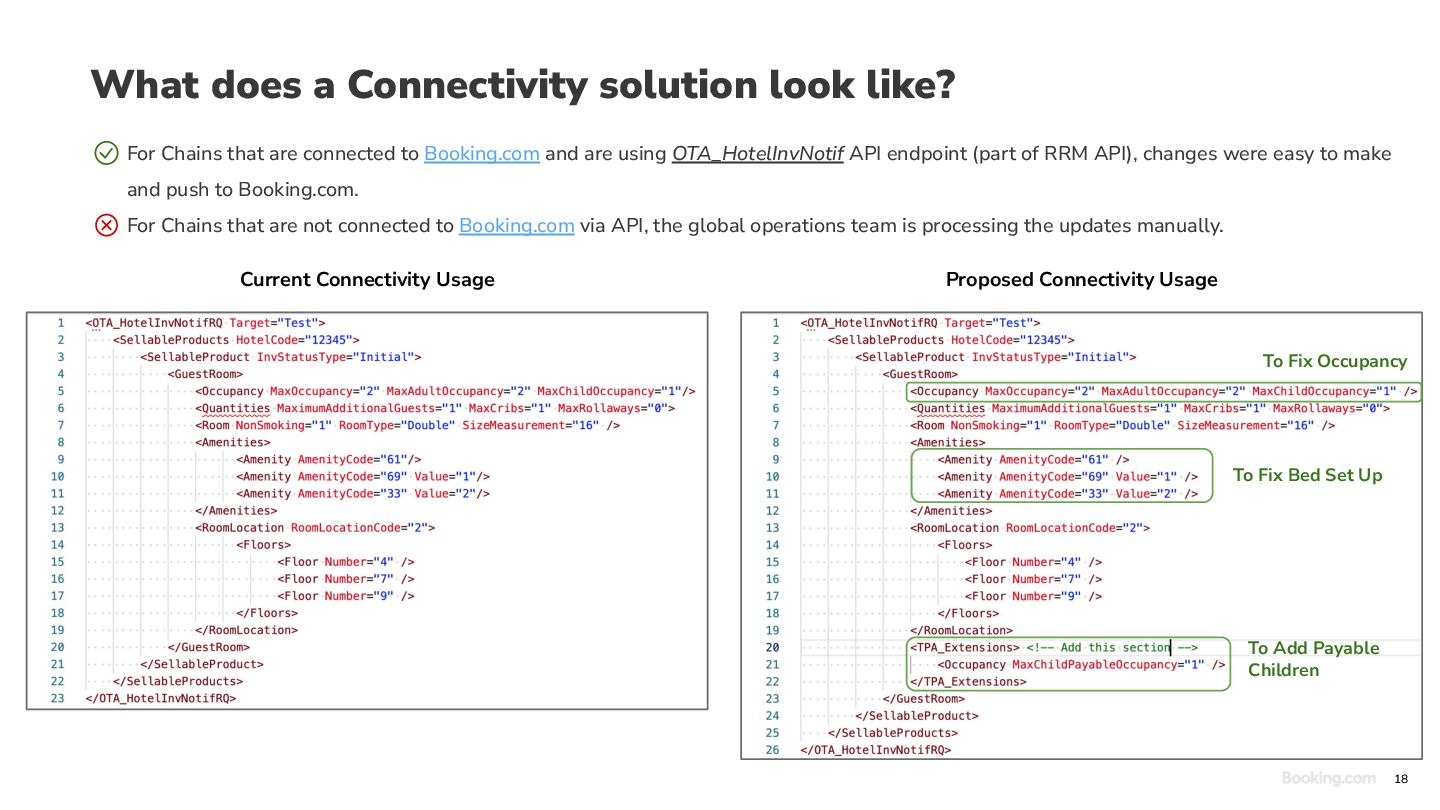Click Floor Number="7" in the Current panel

click(346, 579)
